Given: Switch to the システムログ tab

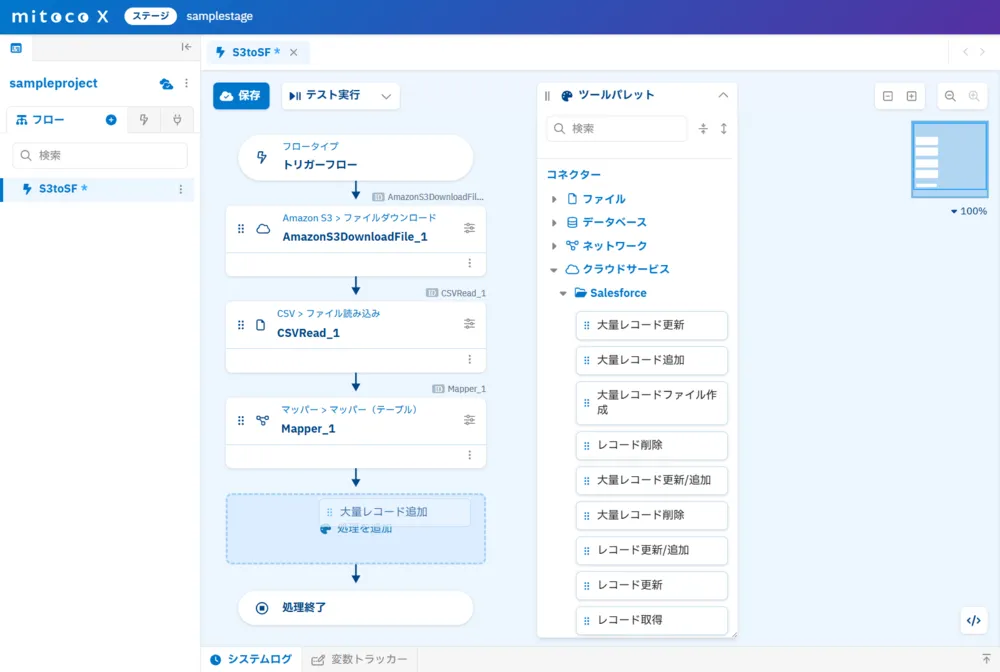Looking at the screenshot, I should coord(253,658).
